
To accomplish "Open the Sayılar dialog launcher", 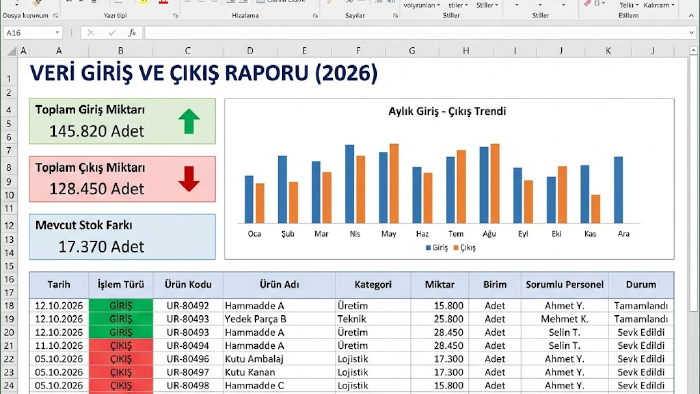I will 395,15.
